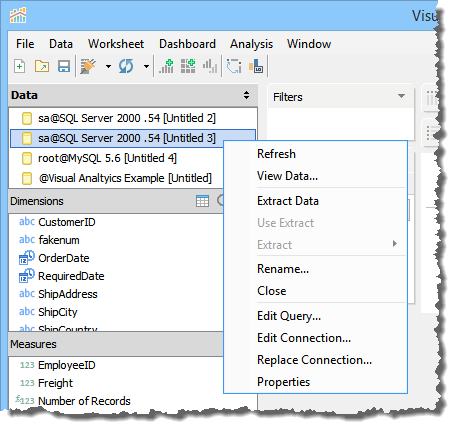Viewport: 456px width, 429px height.
Task: Click the Measures section header
Action: pyautogui.click(x=33, y=344)
